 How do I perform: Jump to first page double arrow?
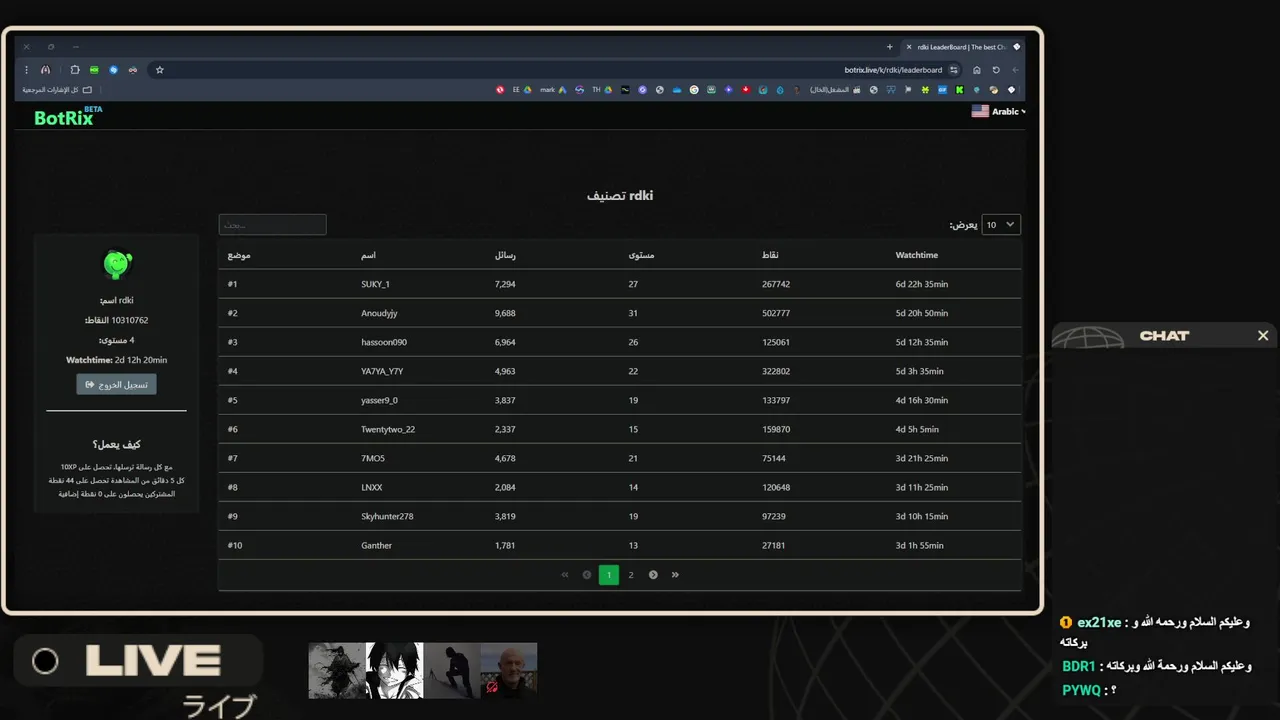[565, 575]
